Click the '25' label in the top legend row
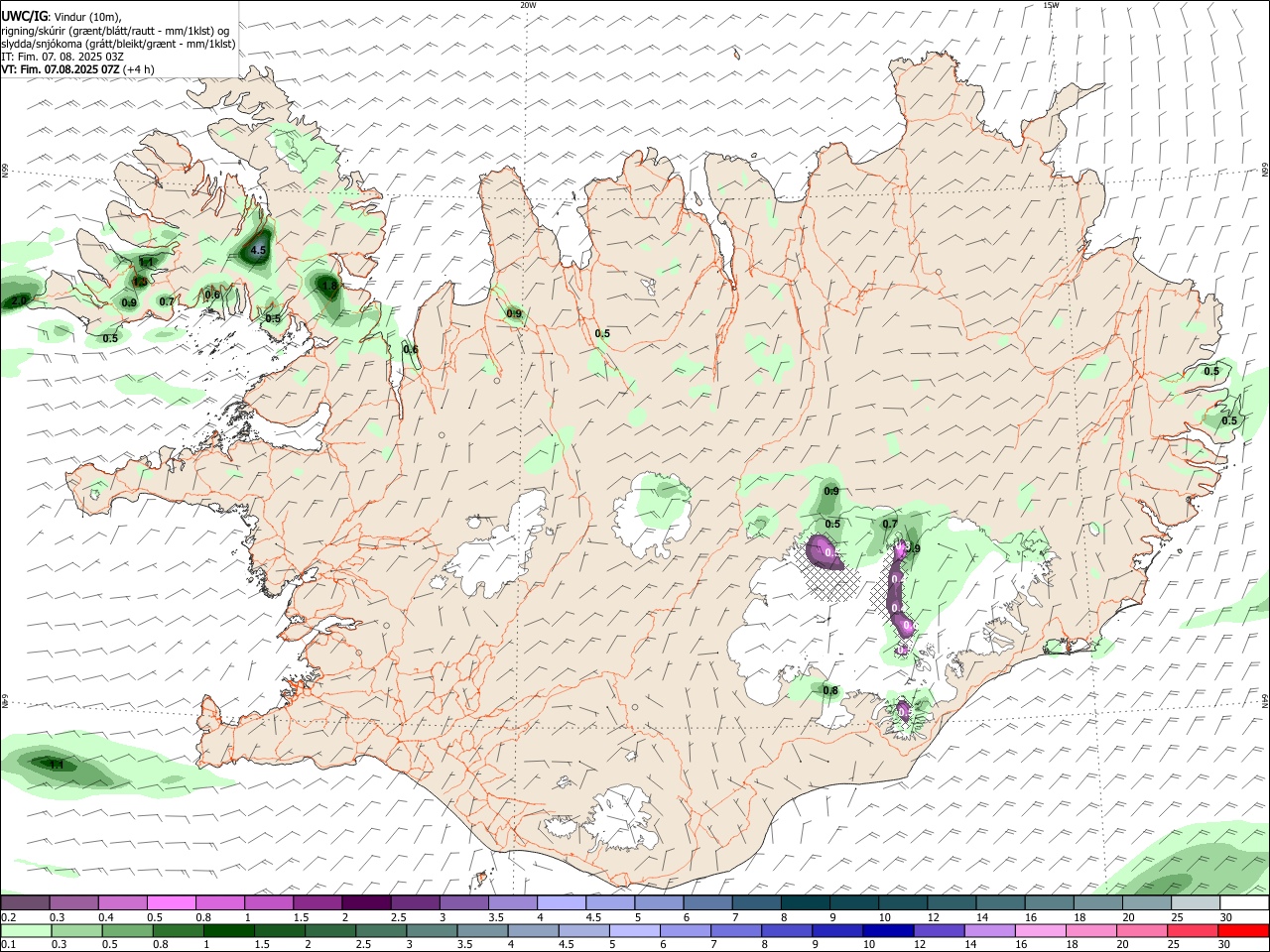 point(1177,917)
